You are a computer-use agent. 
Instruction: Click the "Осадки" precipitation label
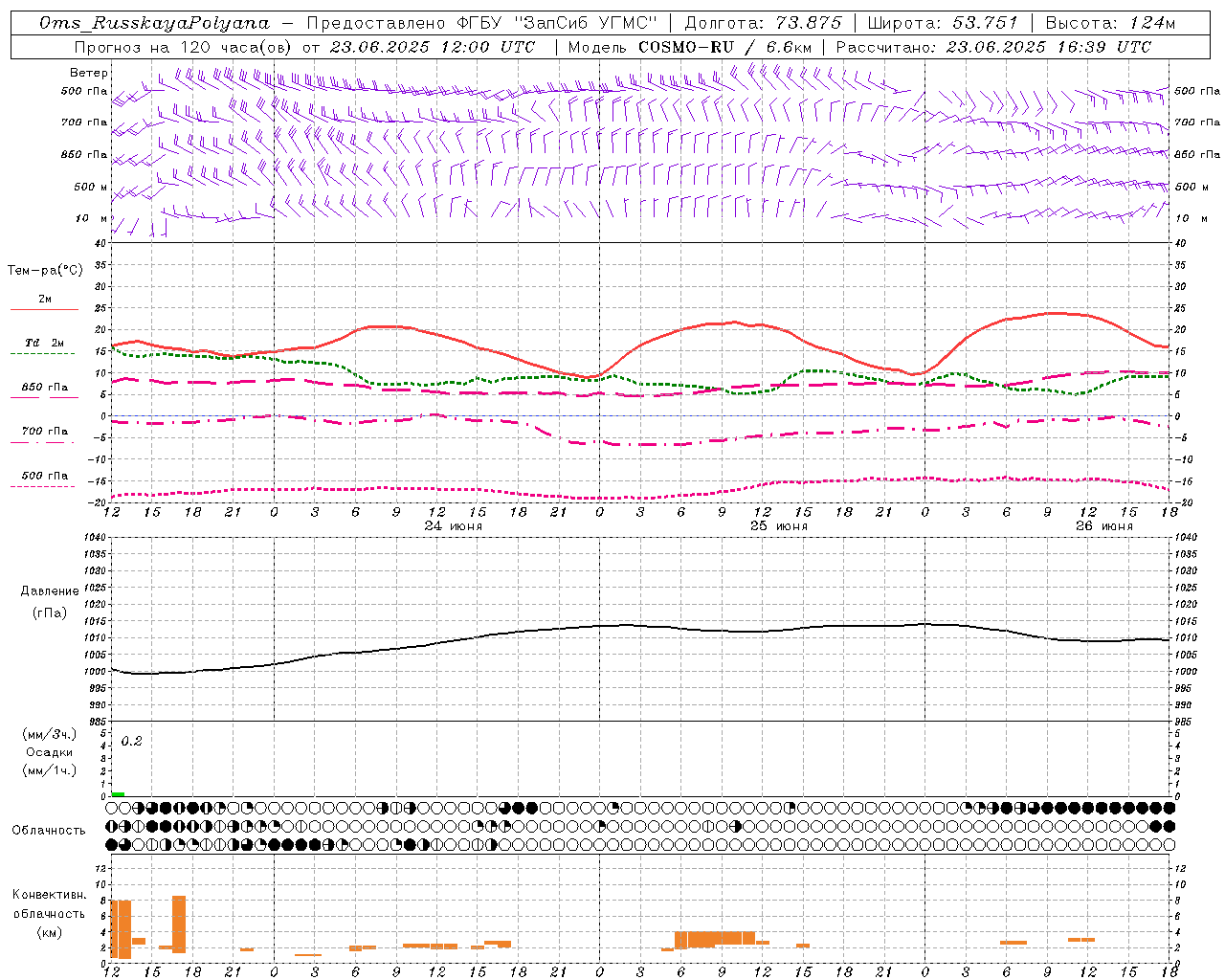(x=50, y=752)
